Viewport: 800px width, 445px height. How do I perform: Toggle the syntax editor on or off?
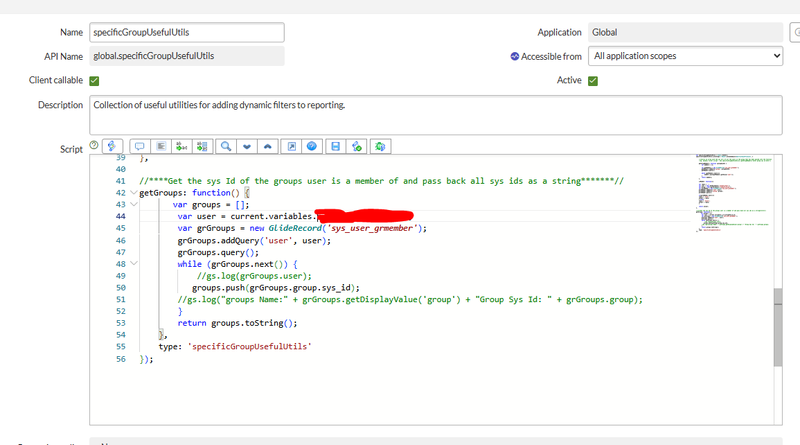[112, 146]
